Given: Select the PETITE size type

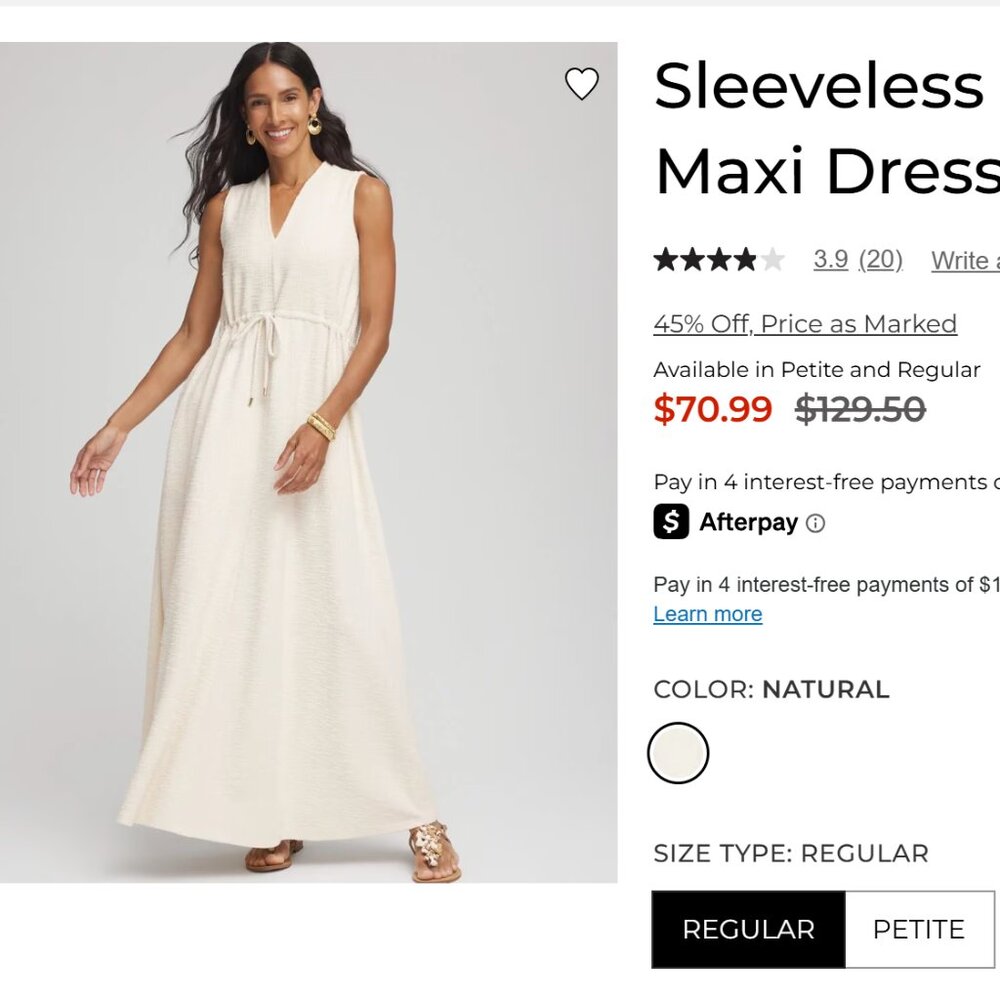Looking at the screenshot, I should pyautogui.click(x=919, y=930).
